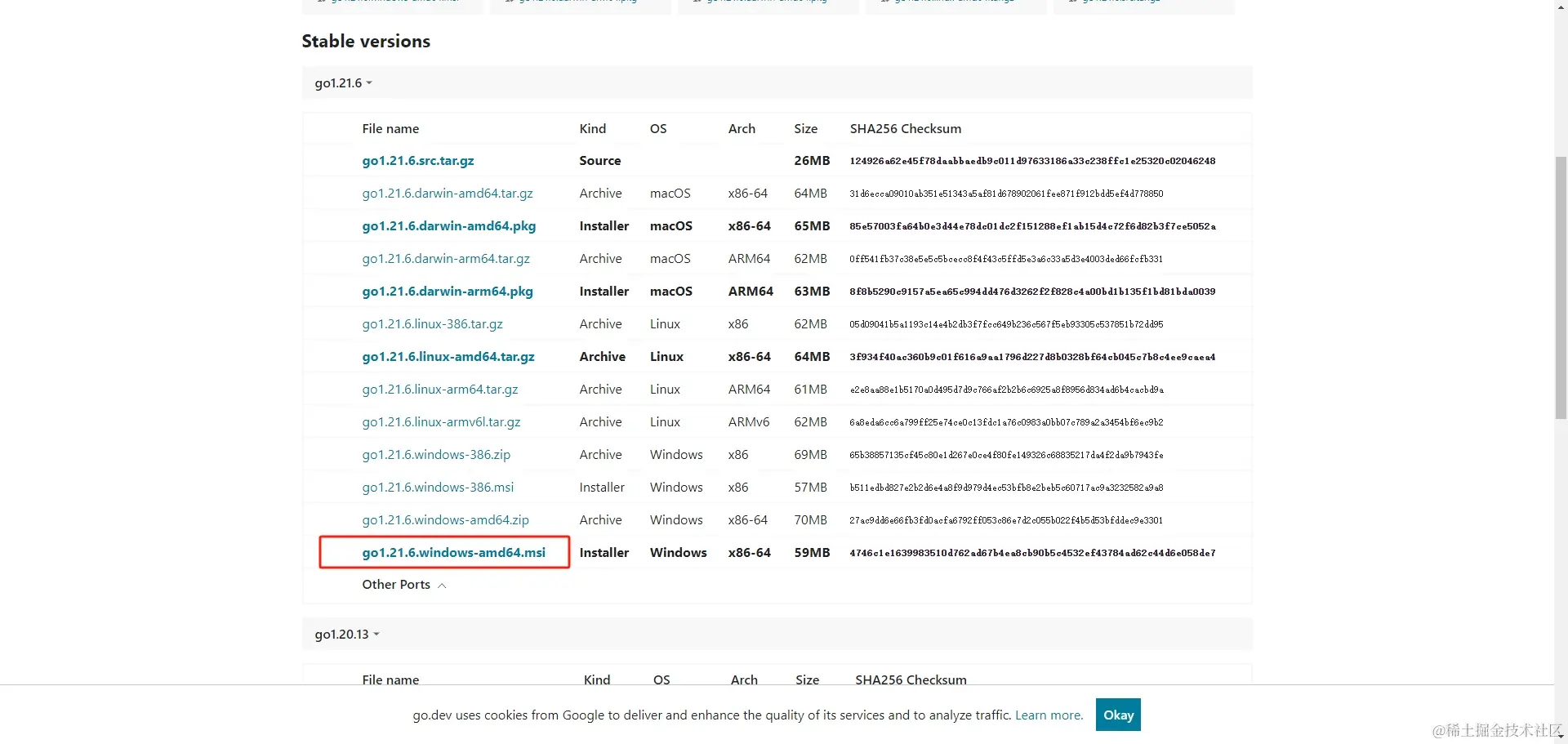Click the Kind header in go1.21.6 table
Screen dimensions: 1568x744
tap(593, 129)
